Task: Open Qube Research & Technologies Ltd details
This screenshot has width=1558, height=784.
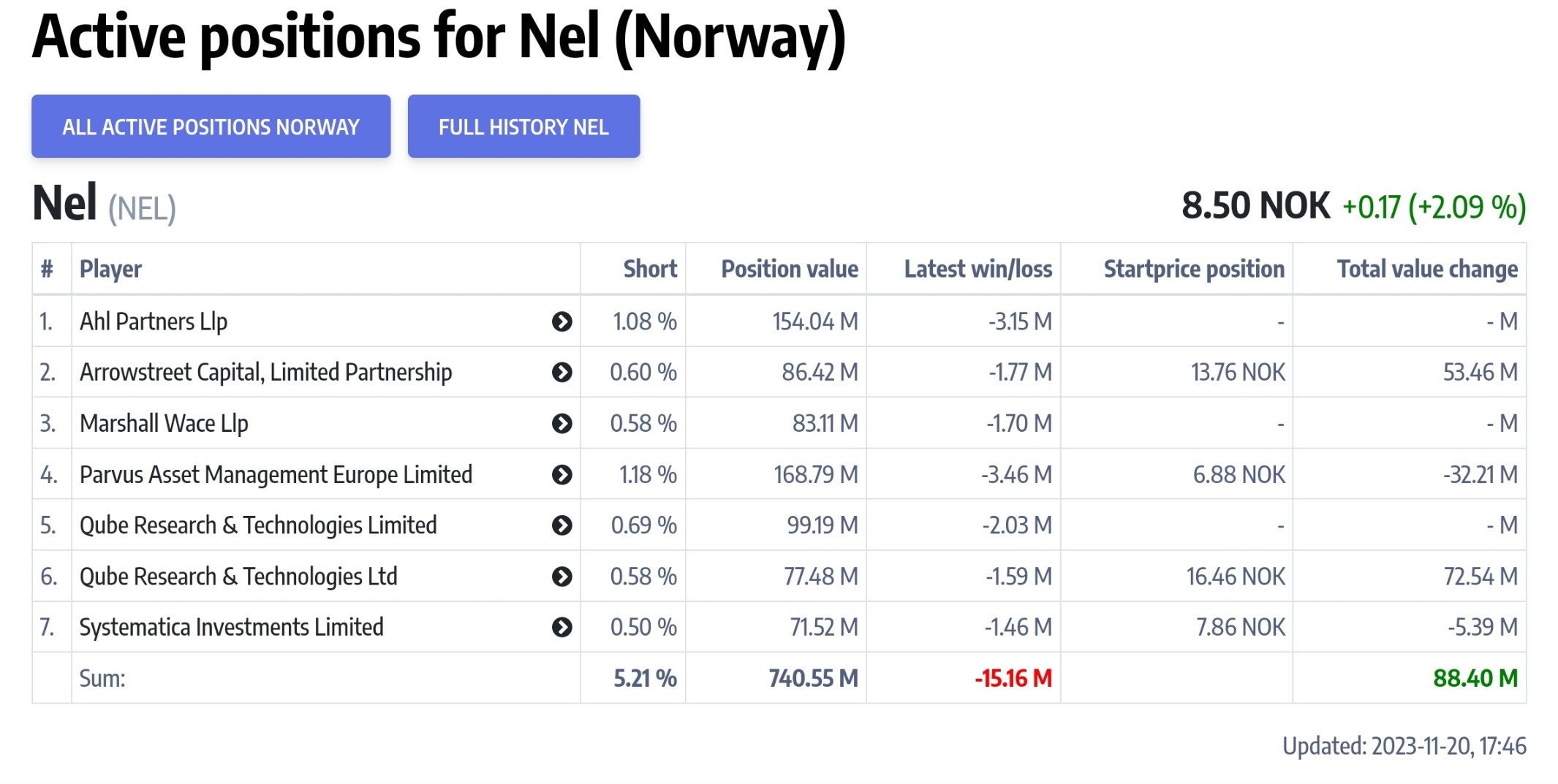Action: tap(563, 576)
